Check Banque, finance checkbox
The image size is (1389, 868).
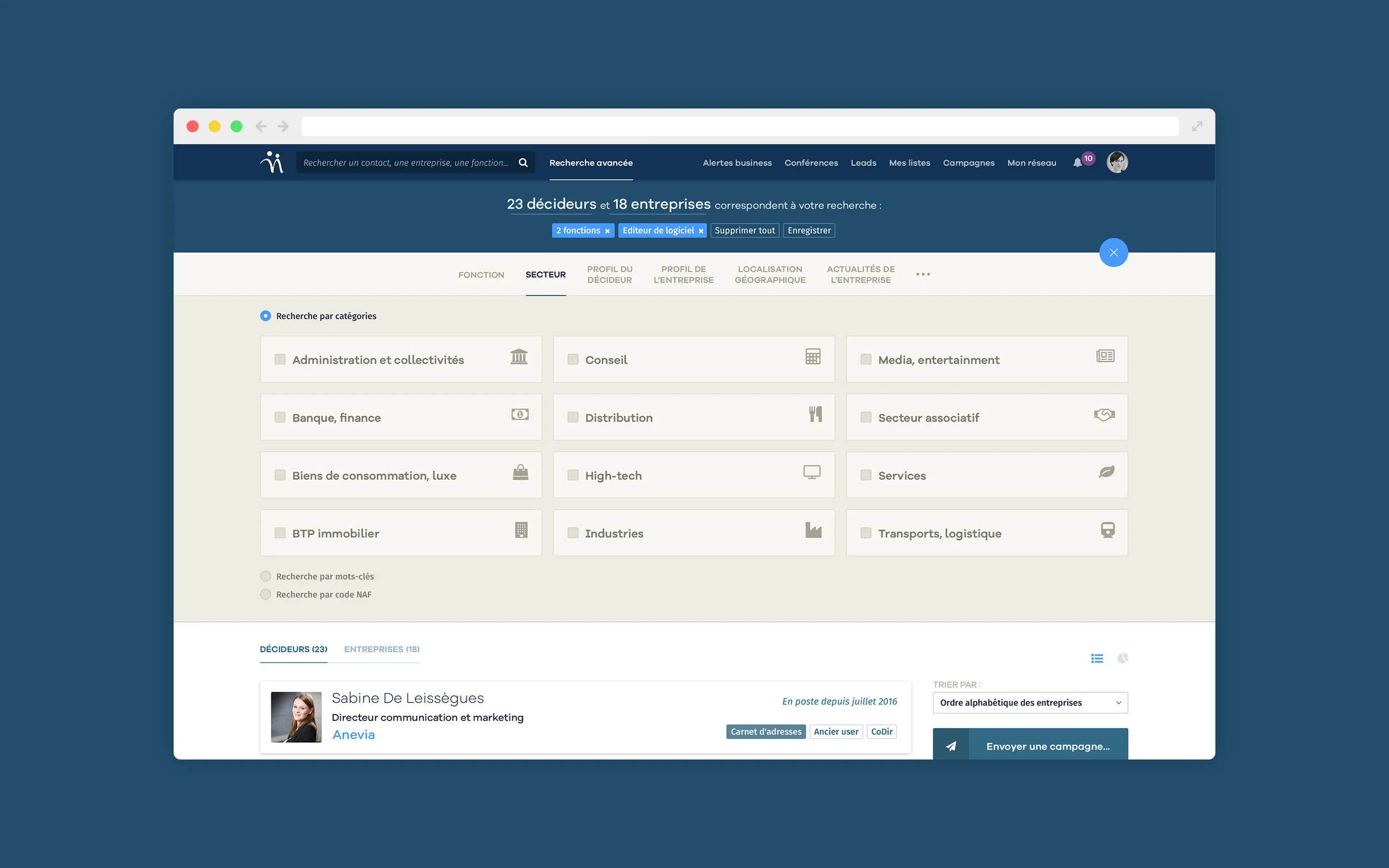click(280, 418)
